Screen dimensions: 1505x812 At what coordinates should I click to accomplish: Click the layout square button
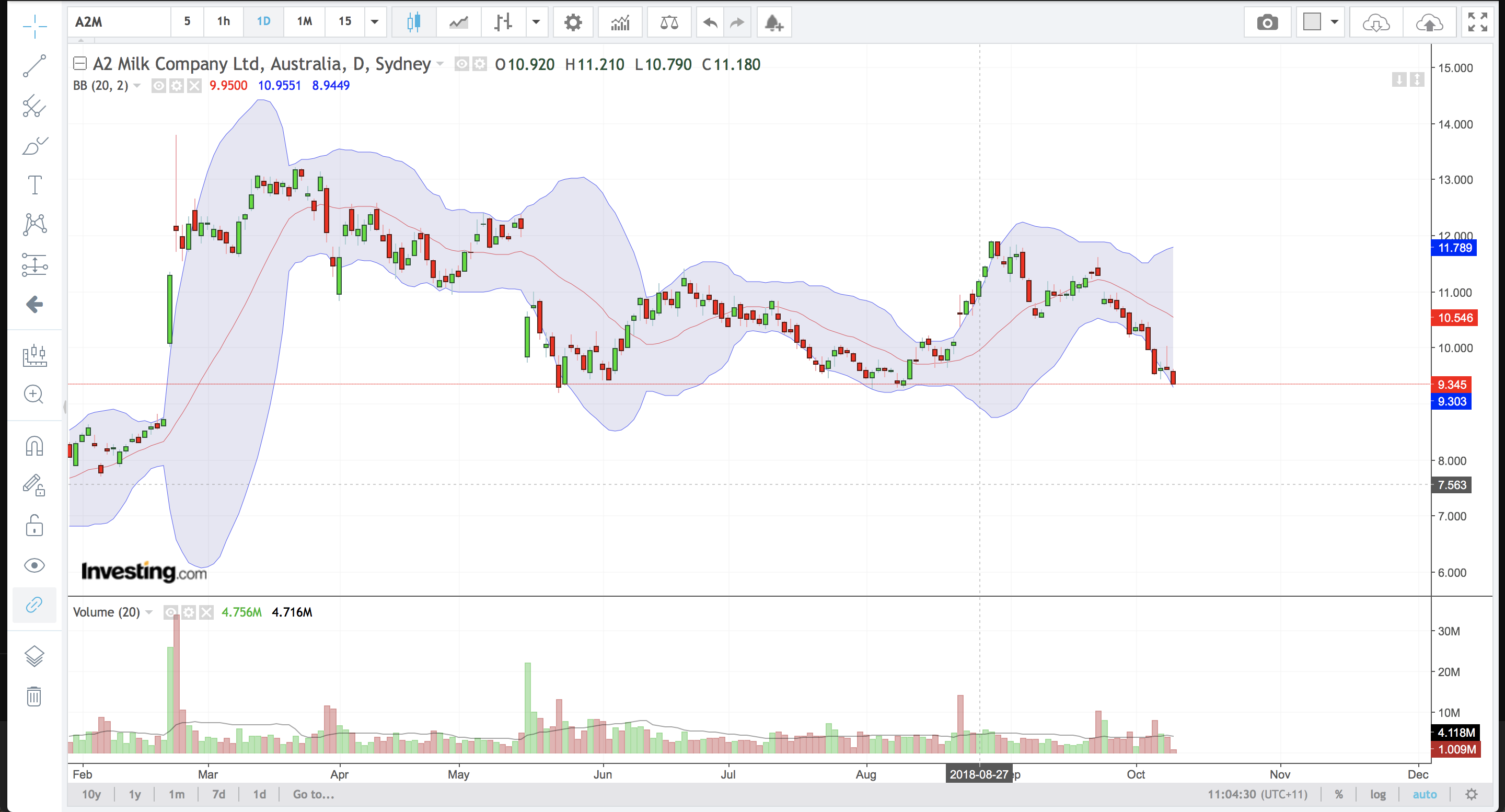[x=1312, y=22]
